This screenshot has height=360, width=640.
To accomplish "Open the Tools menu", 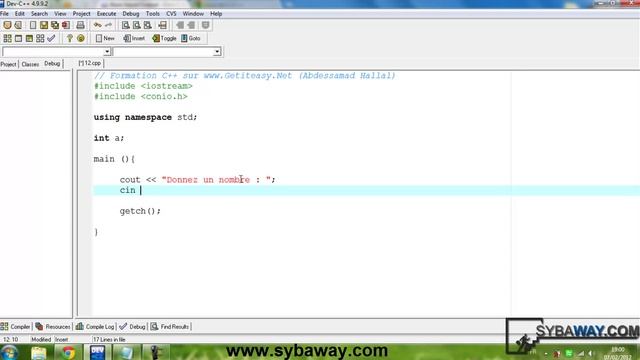I will pos(153,14).
